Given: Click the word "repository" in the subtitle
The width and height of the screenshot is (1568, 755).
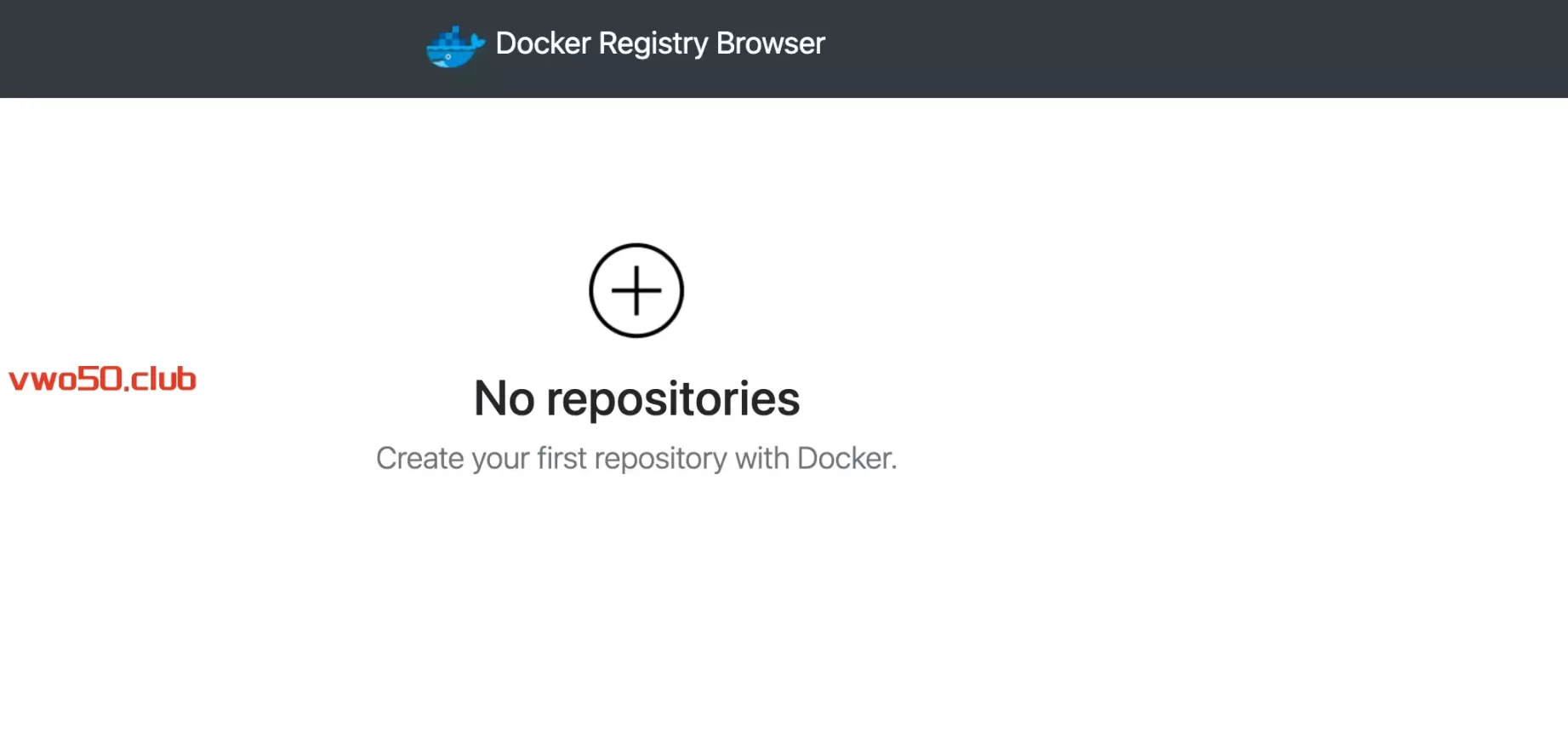Looking at the screenshot, I should [660, 459].
